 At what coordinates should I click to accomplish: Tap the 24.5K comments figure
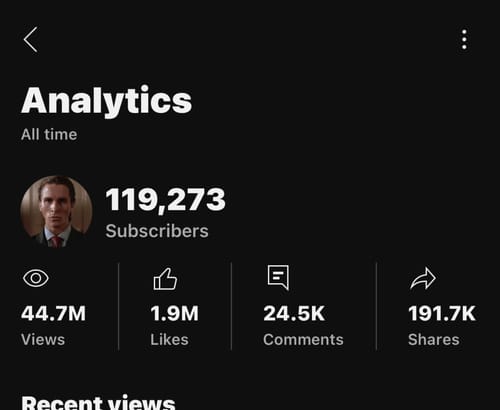tap(294, 313)
